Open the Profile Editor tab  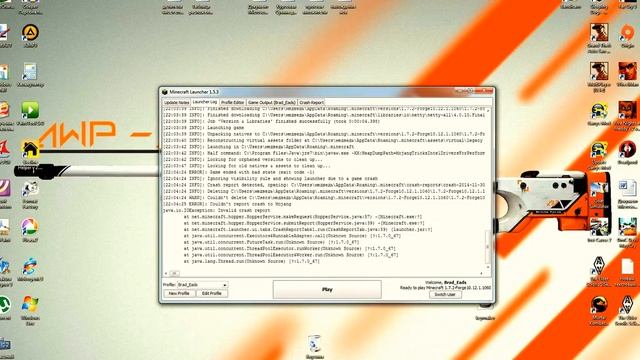(233, 102)
